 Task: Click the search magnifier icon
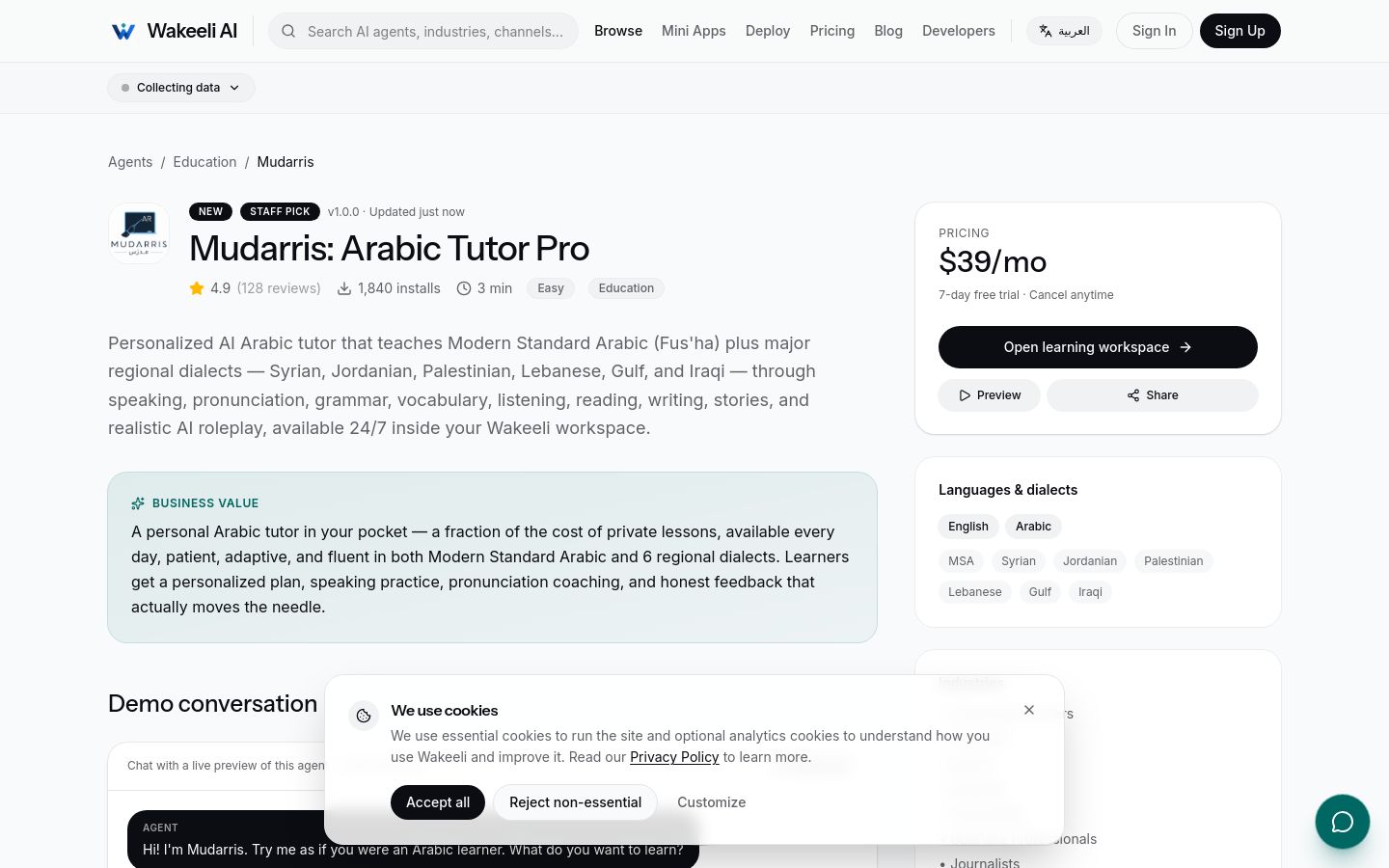288,31
